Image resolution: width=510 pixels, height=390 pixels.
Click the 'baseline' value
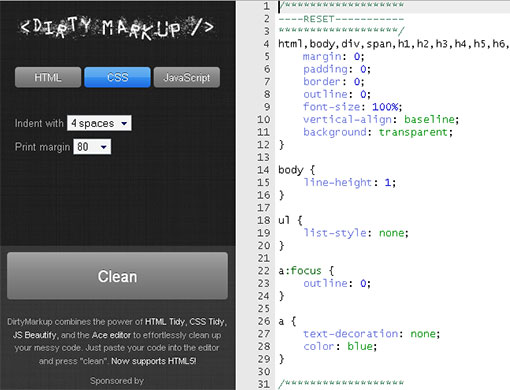click(429, 119)
